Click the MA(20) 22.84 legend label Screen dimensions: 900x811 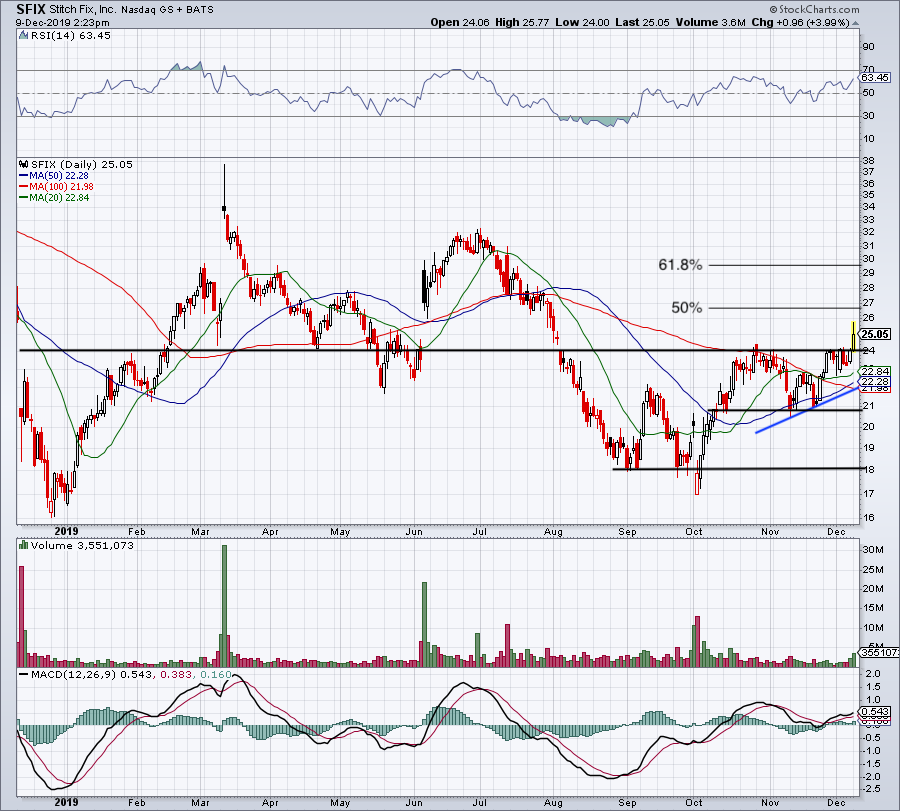(59, 198)
